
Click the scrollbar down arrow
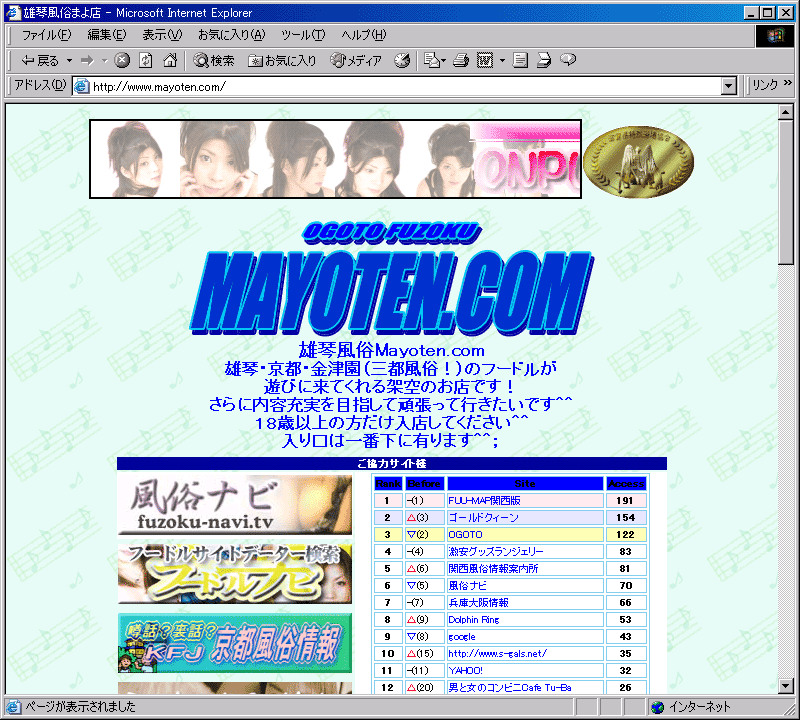(x=786, y=686)
